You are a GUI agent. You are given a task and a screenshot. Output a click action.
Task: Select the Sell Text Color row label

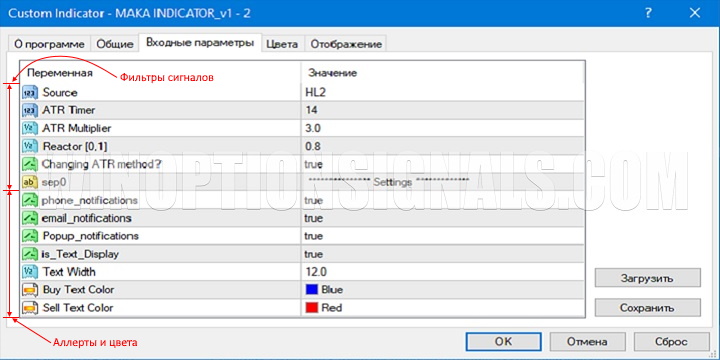click(x=78, y=308)
